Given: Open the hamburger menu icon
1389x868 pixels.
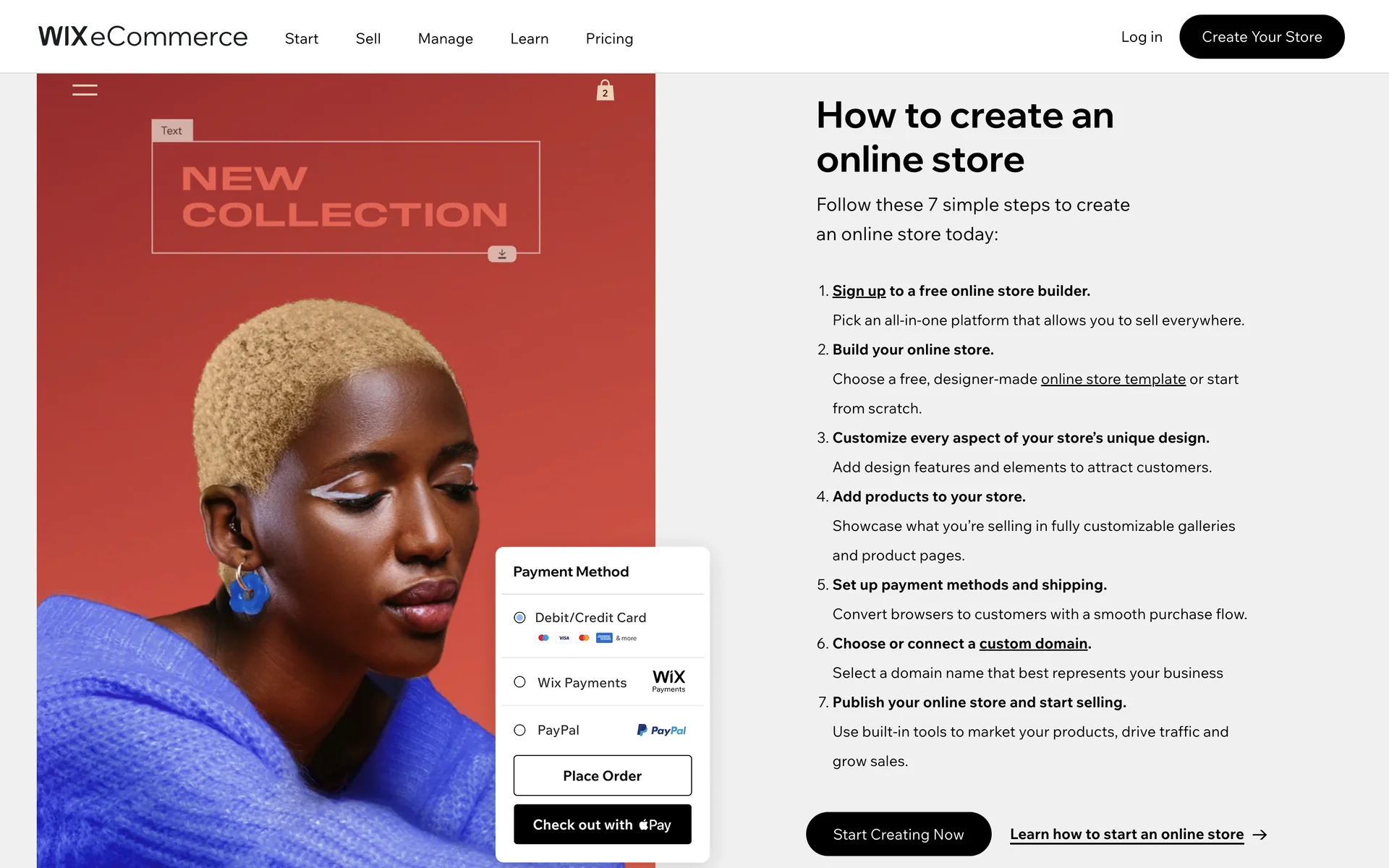Looking at the screenshot, I should (85, 90).
